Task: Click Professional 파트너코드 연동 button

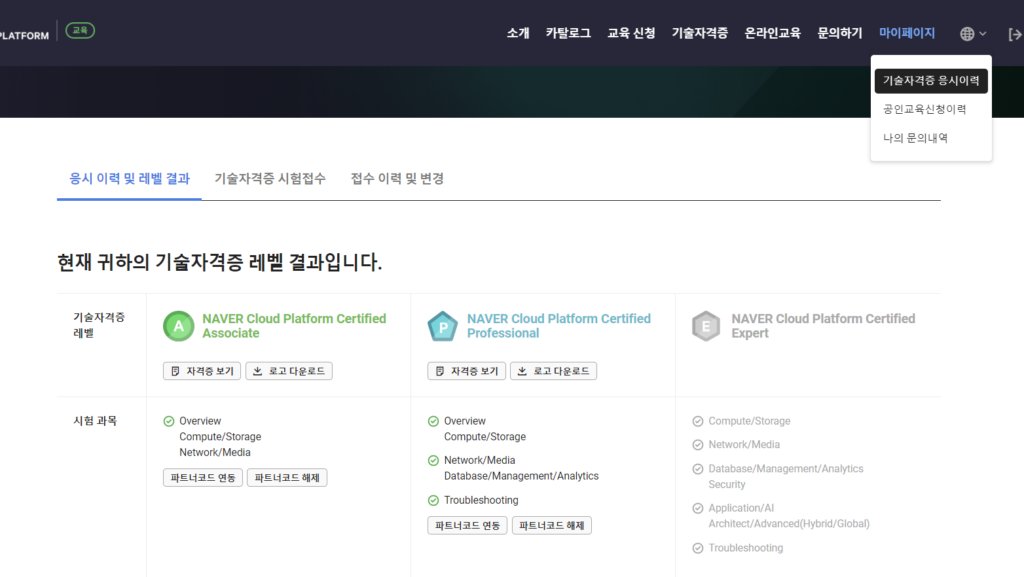Action: 467,525
